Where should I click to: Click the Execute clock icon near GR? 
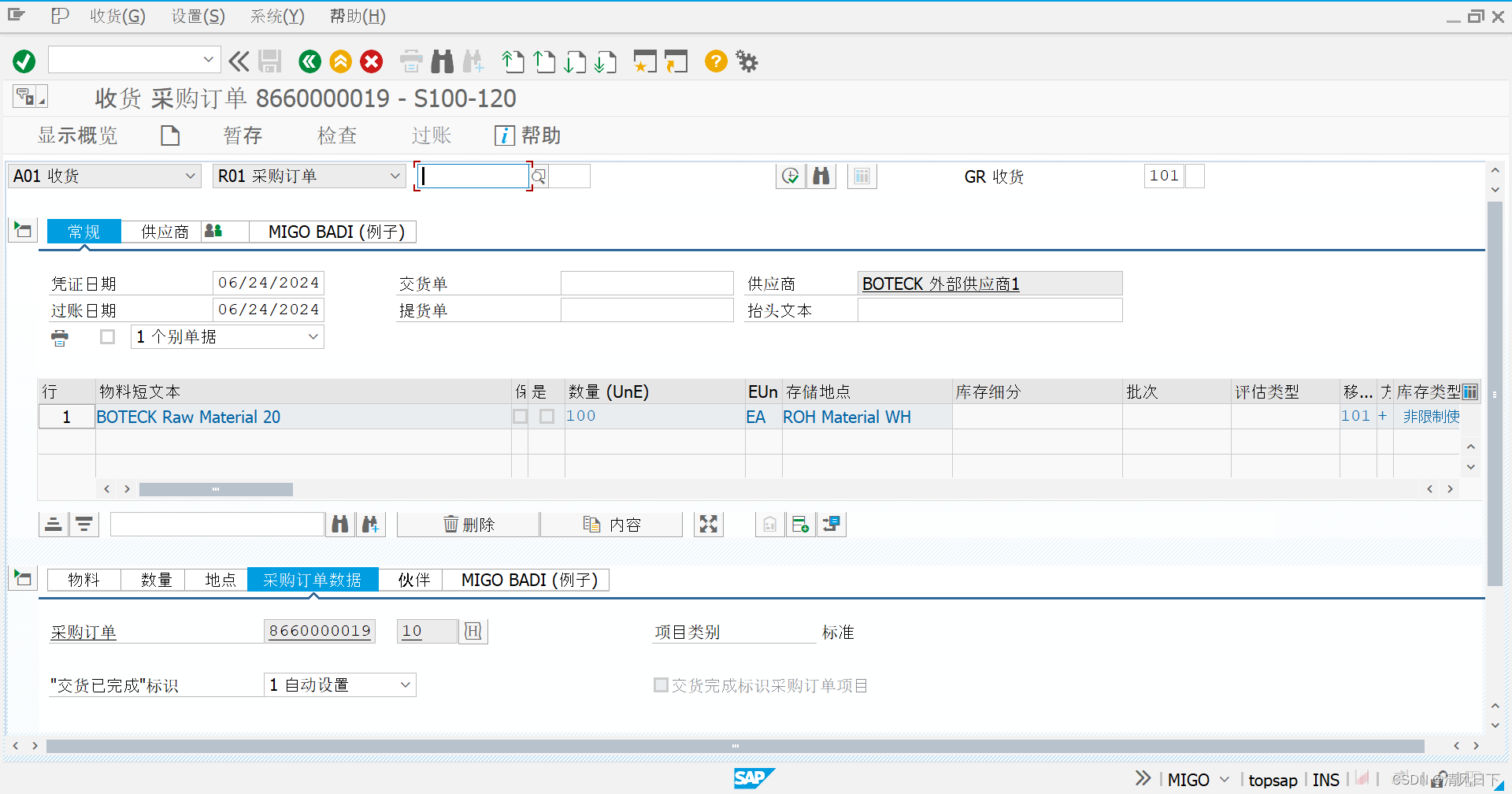pos(790,176)
